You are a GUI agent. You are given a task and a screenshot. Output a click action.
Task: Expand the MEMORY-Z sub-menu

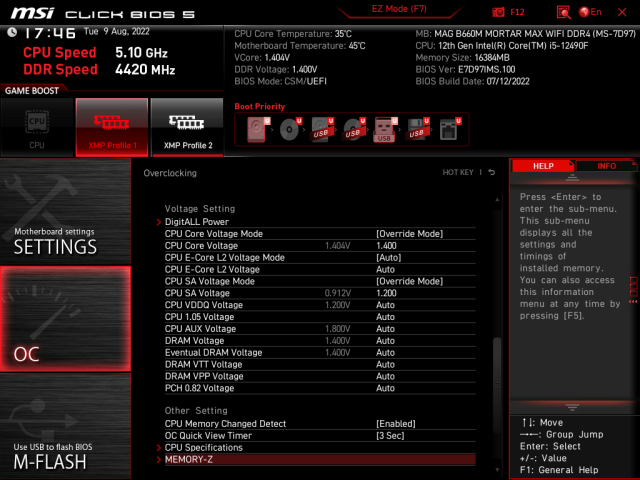[189, 459]
